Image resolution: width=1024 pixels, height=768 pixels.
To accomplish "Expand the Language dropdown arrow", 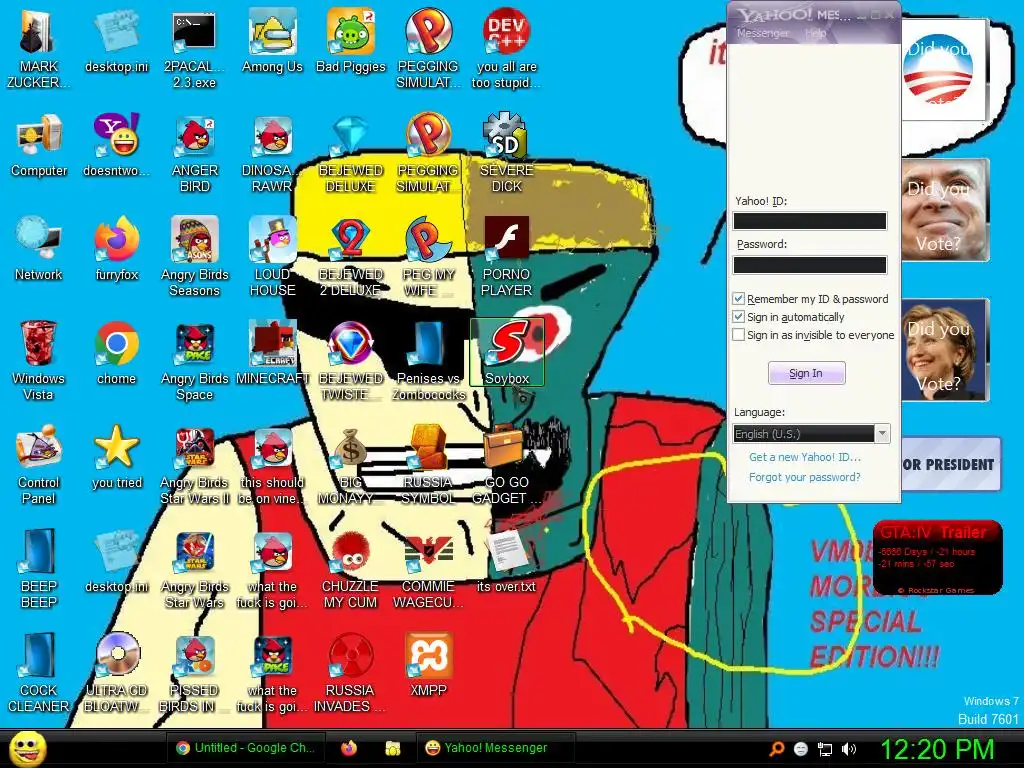I will (x=882, y=434).
